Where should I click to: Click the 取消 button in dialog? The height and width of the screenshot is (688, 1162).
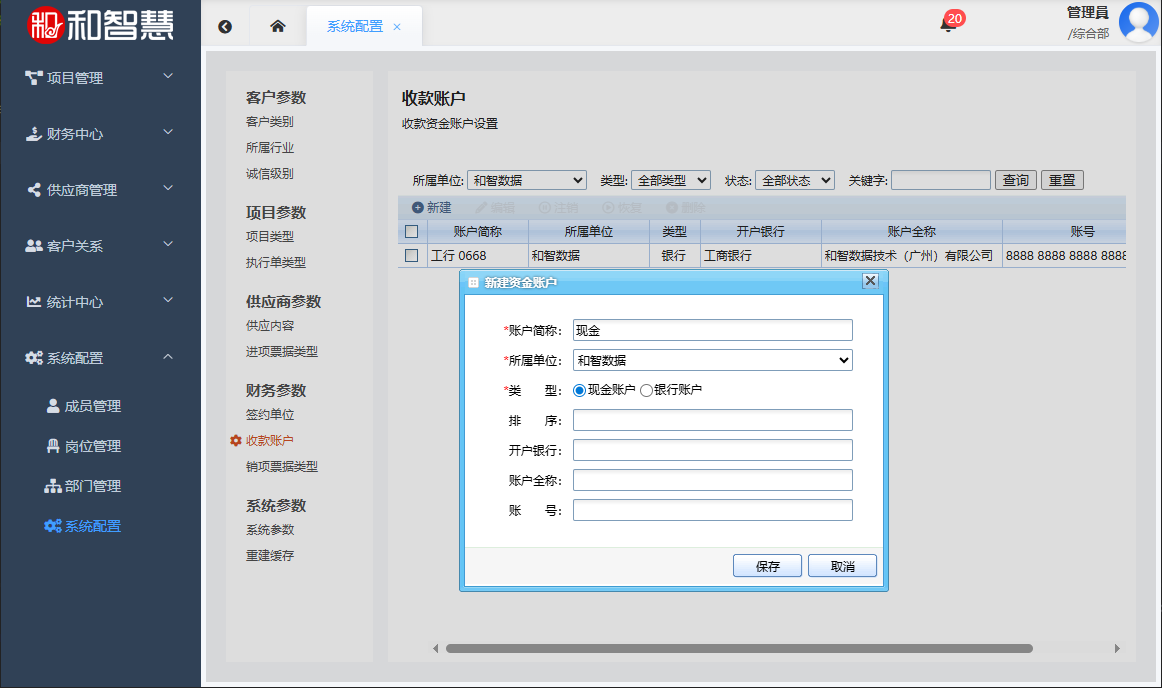click(843, 566)
